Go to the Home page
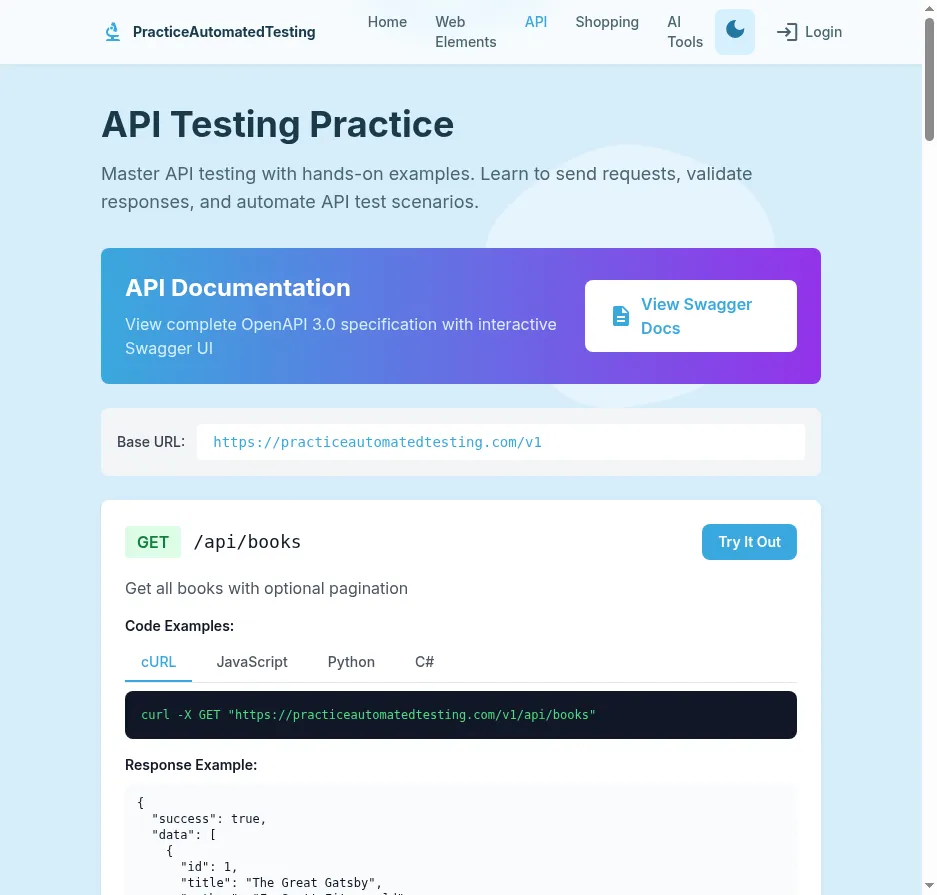 (x=387, y=21)
